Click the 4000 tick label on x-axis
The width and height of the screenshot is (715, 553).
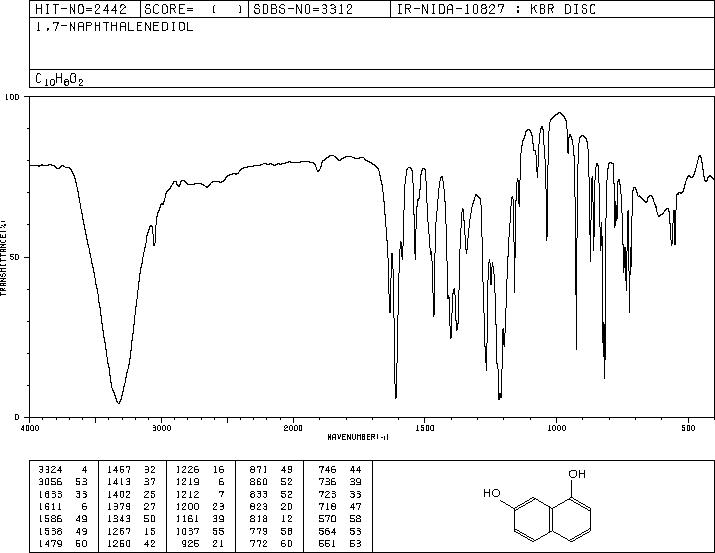(30, 428)
